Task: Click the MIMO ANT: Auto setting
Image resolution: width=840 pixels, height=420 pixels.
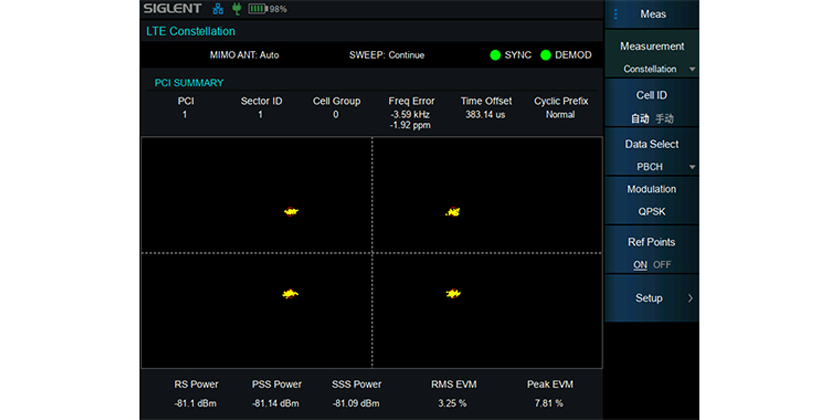Action: click(244, 55)
